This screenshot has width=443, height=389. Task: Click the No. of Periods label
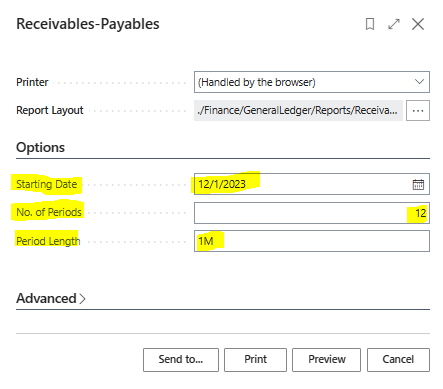coord(49,212)
